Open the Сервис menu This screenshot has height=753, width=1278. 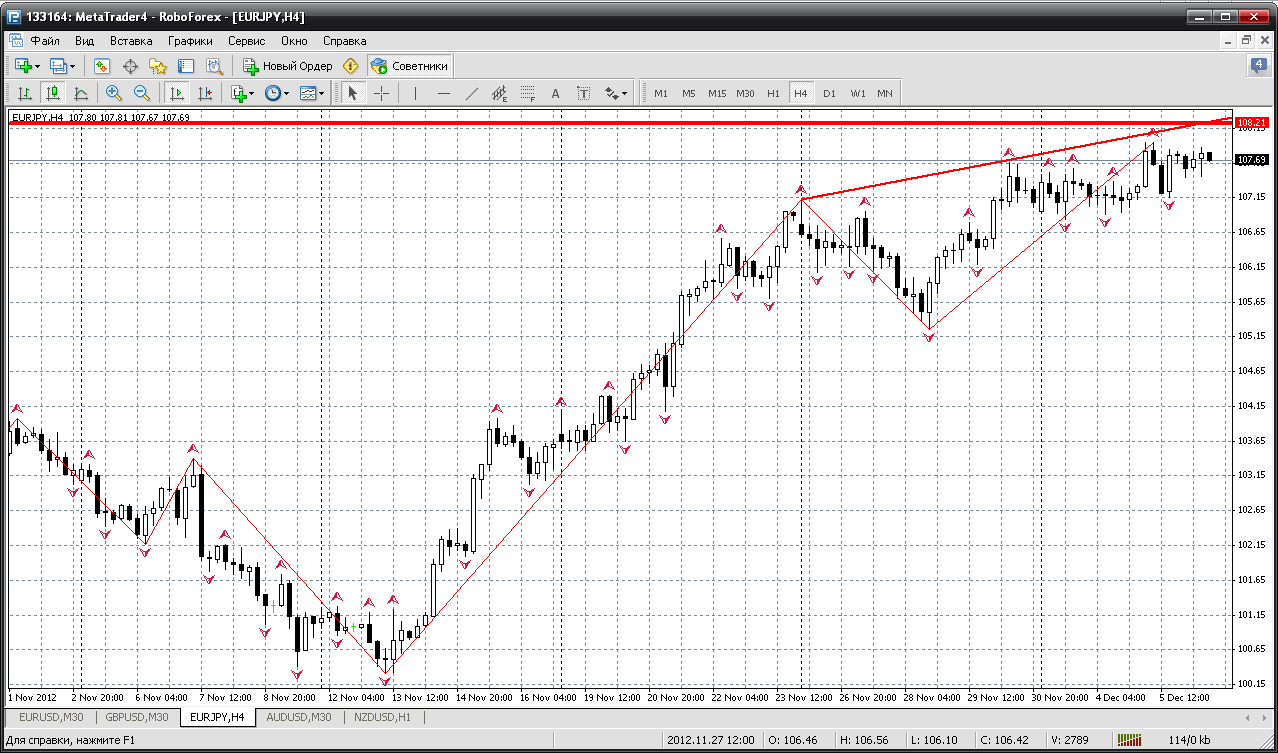[246, 41]
